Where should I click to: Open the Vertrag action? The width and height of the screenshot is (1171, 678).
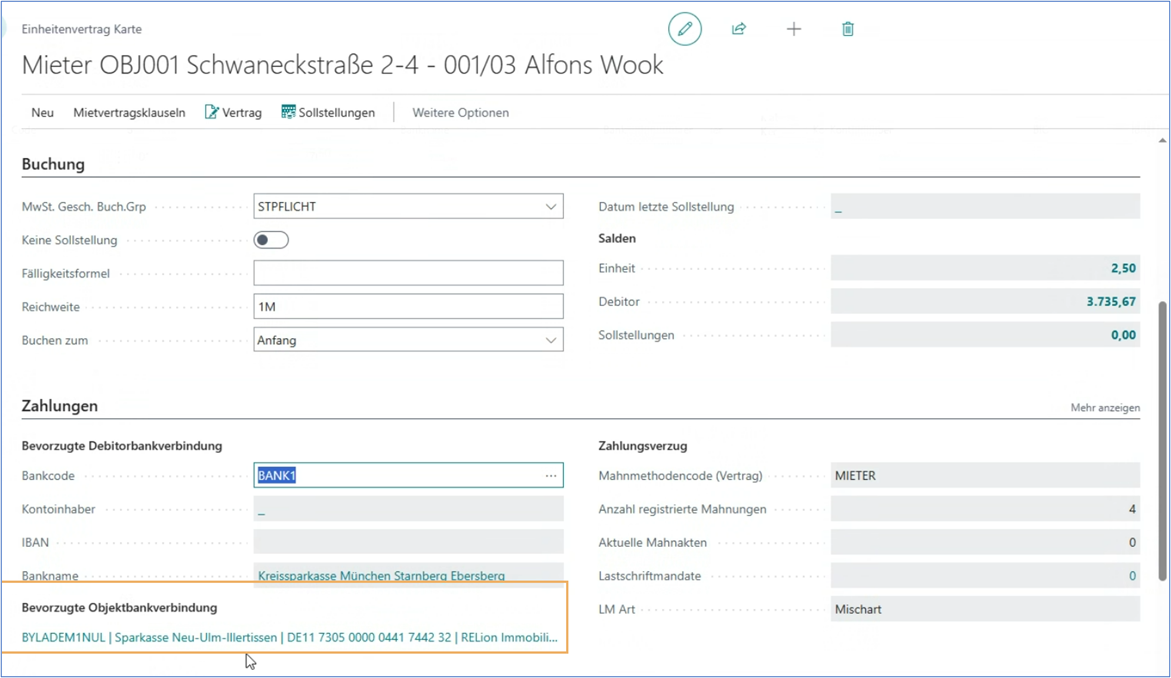(233, 113)
